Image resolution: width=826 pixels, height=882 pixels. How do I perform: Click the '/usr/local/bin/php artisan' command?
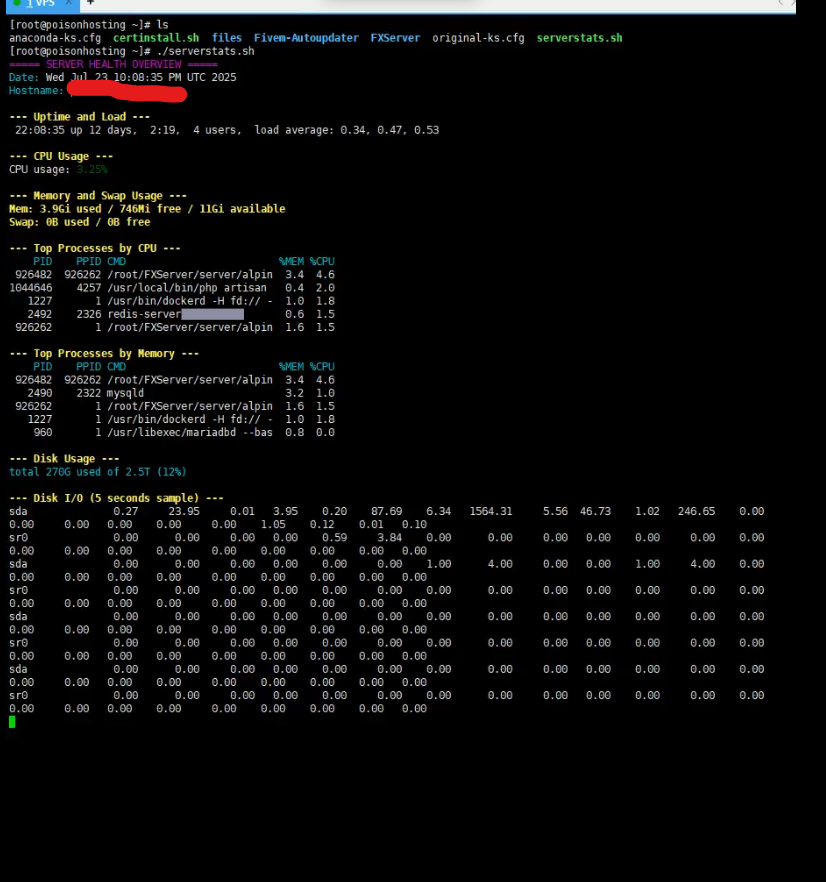(x=187, y=288)
